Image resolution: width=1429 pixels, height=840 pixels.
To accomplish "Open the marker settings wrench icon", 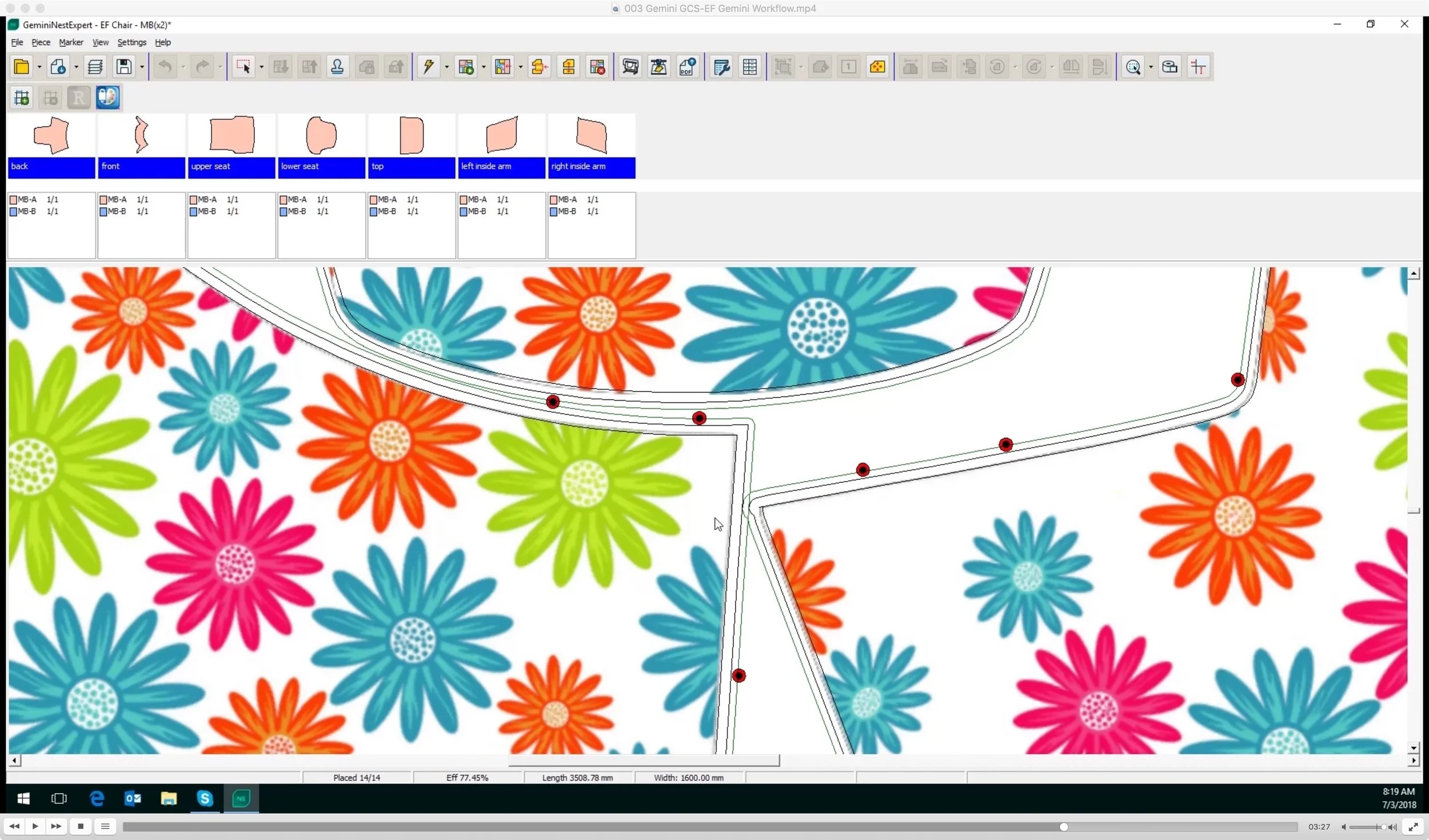I will tap(721, 67).
